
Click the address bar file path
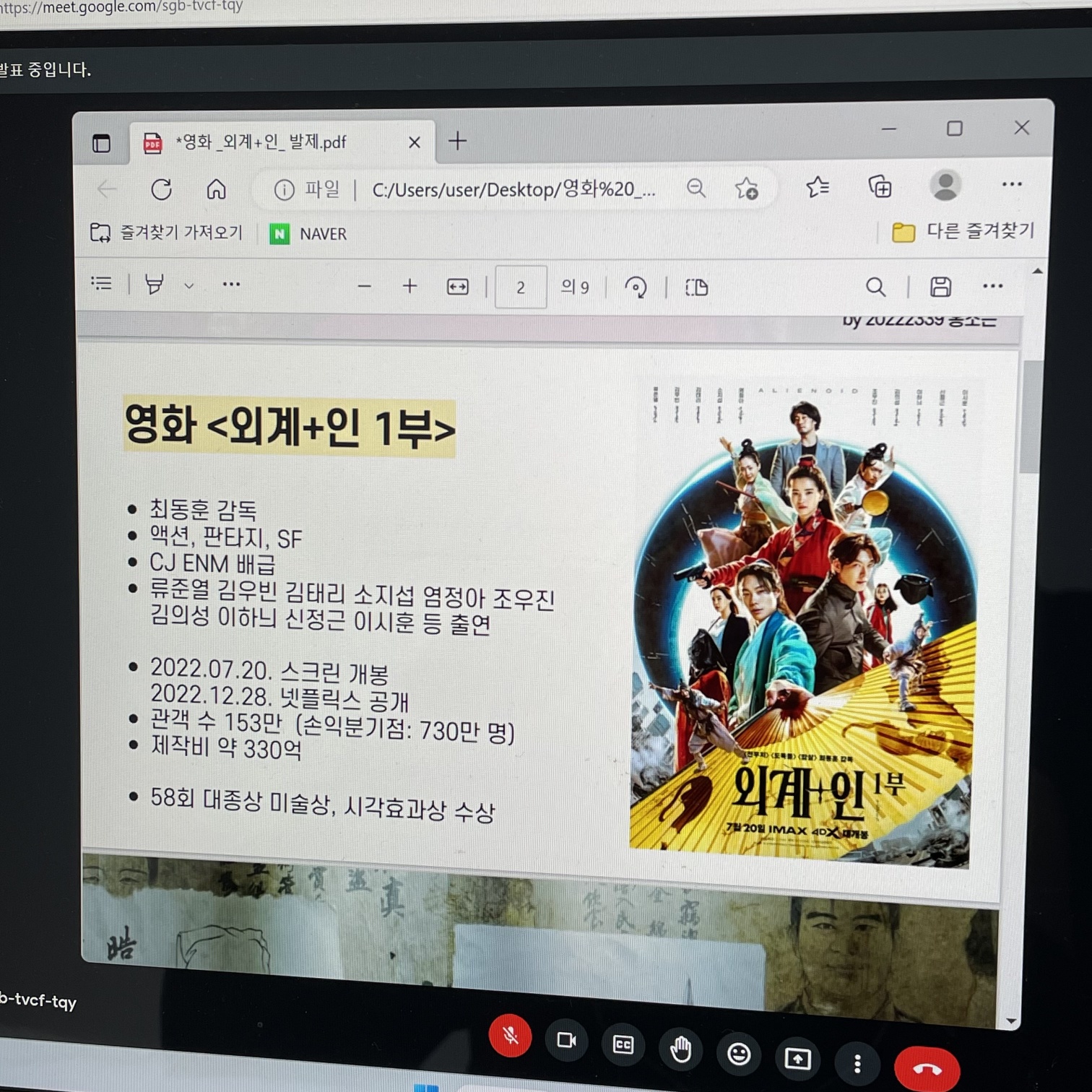513,189
